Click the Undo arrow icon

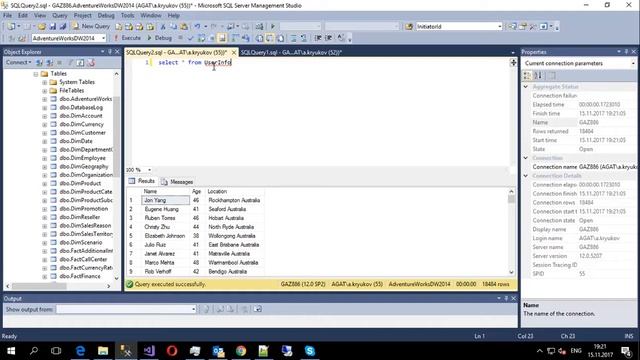[197, 27]
